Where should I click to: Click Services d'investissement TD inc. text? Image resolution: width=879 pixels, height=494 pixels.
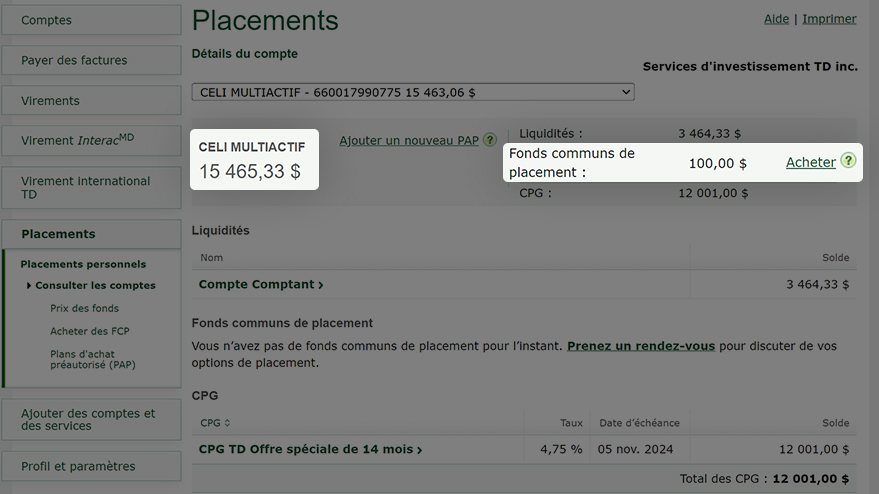750,66
